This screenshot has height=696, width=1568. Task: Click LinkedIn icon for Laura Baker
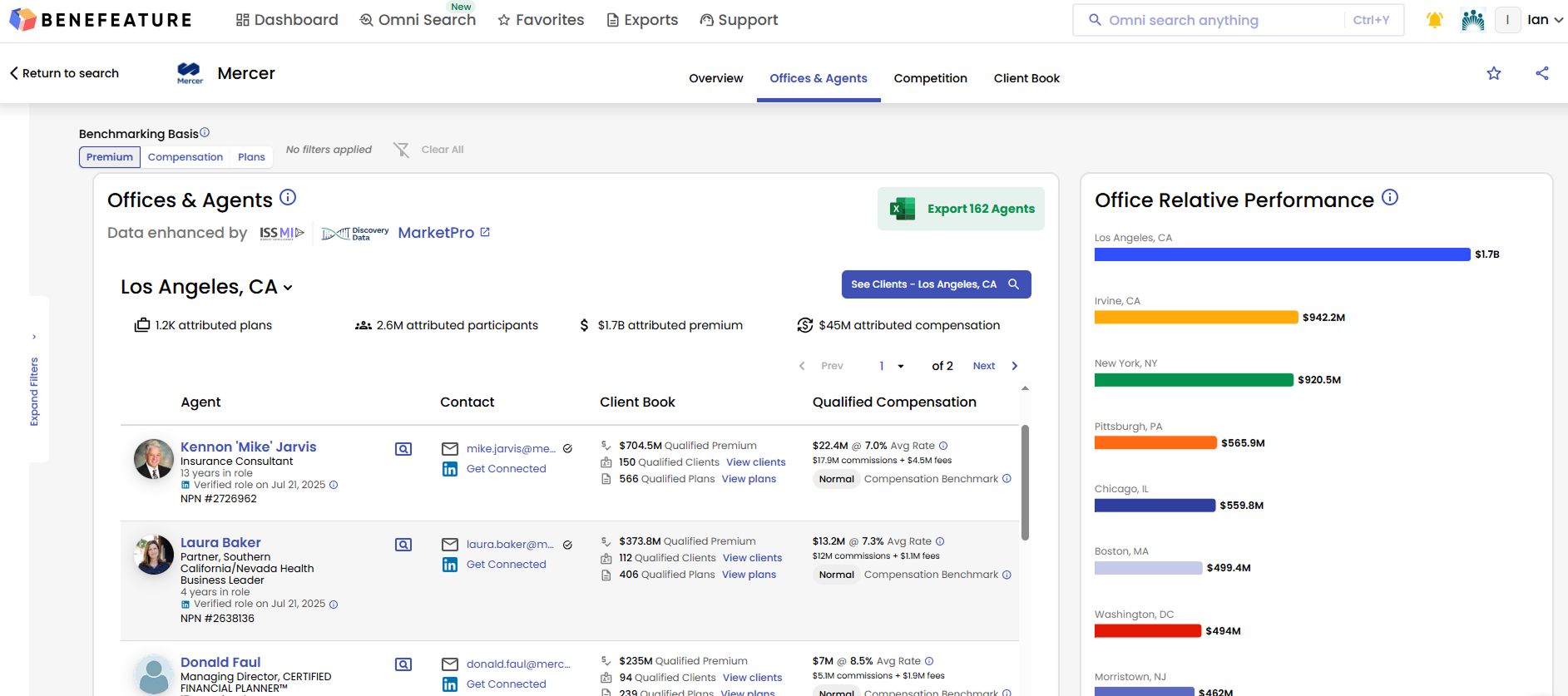click(x=450, y=565)
